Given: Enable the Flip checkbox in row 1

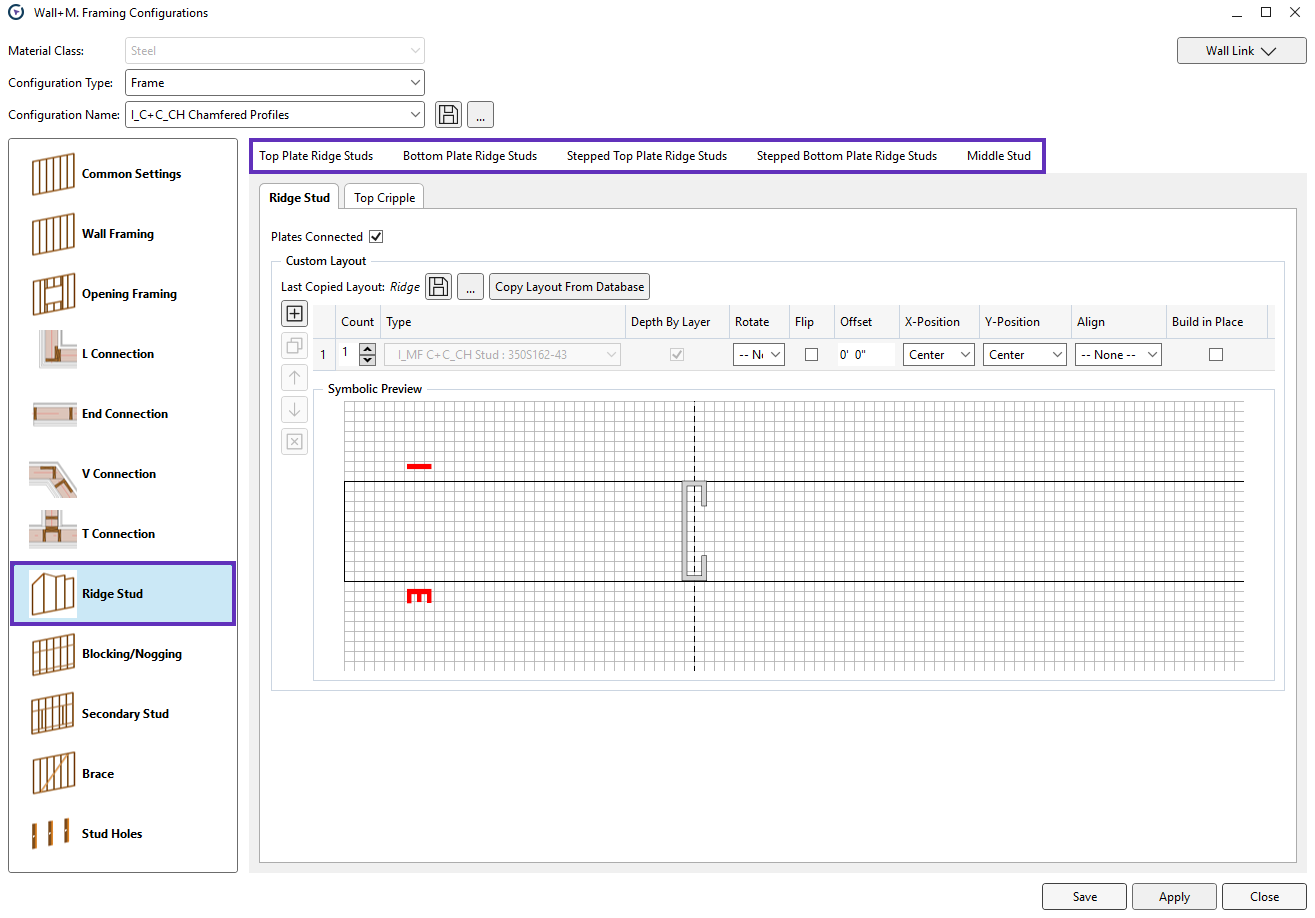Looking at the screenshot, I should [x=811, y=354].
